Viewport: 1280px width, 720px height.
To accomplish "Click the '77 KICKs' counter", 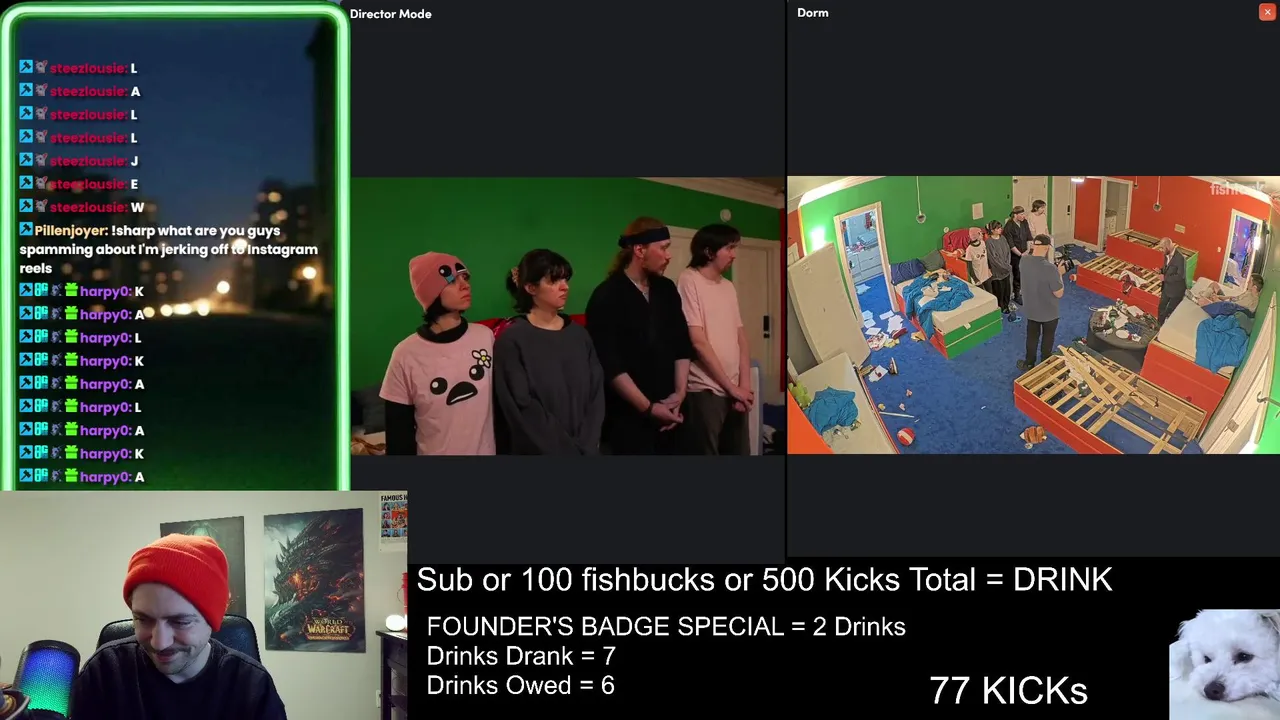I will [x=1008, y=690].
